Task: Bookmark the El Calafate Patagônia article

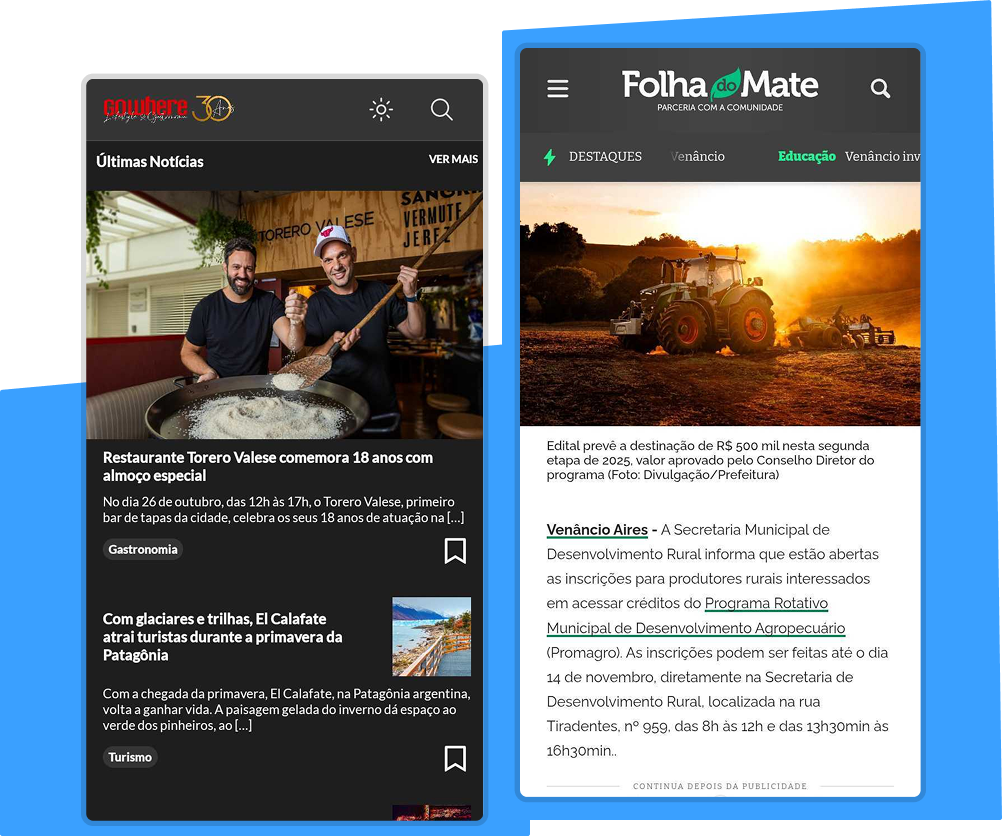Action: coord(455,759)
